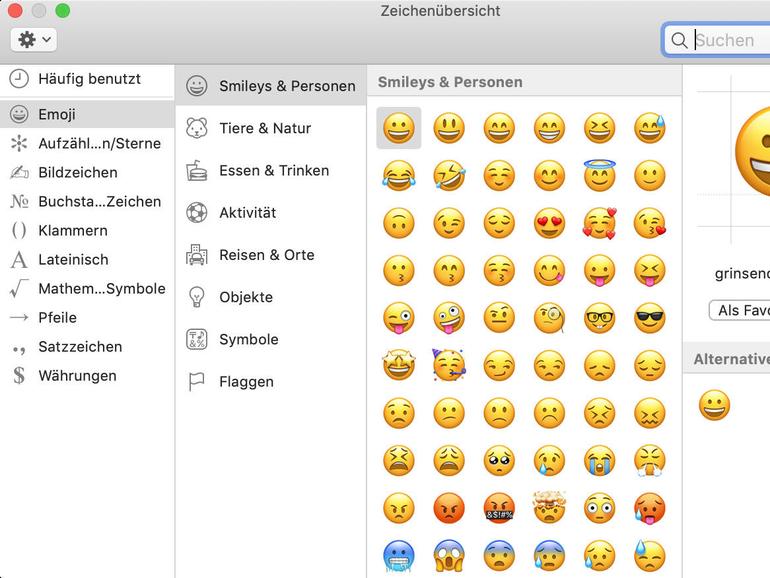Select the grinning face emoji in the grid
770x578 pixels.
point(399,128)
